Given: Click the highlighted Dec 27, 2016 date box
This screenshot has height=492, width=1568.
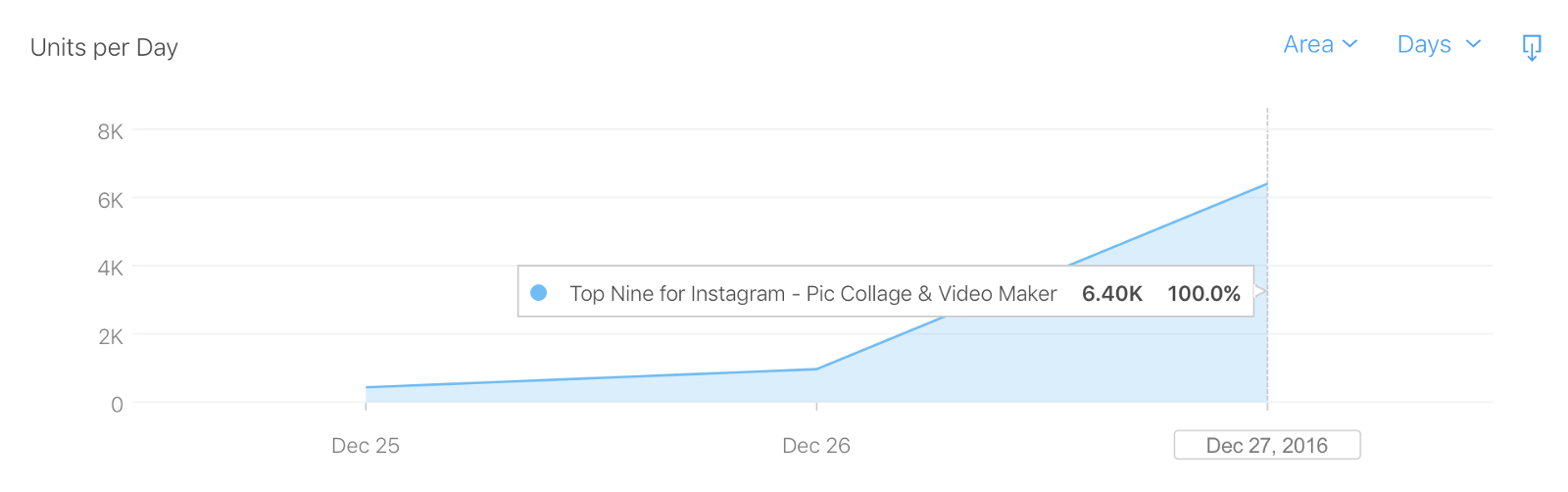Looking at the screenshot, I should (1267, 446).
